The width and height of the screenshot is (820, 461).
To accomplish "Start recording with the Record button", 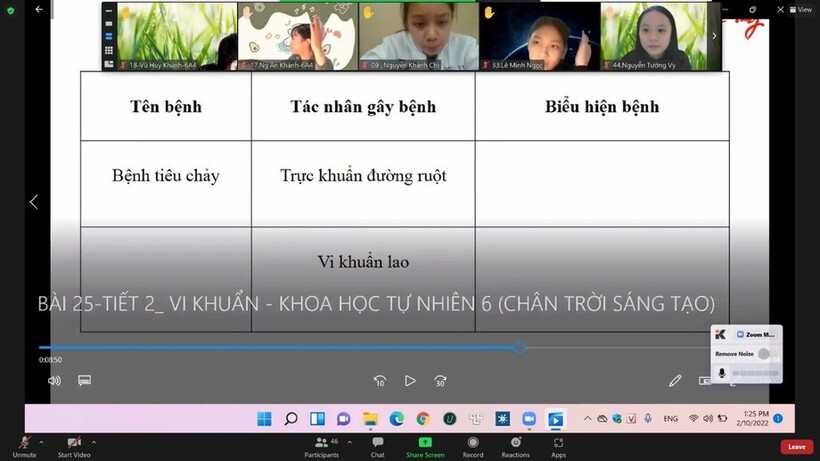I will [473, 443].
